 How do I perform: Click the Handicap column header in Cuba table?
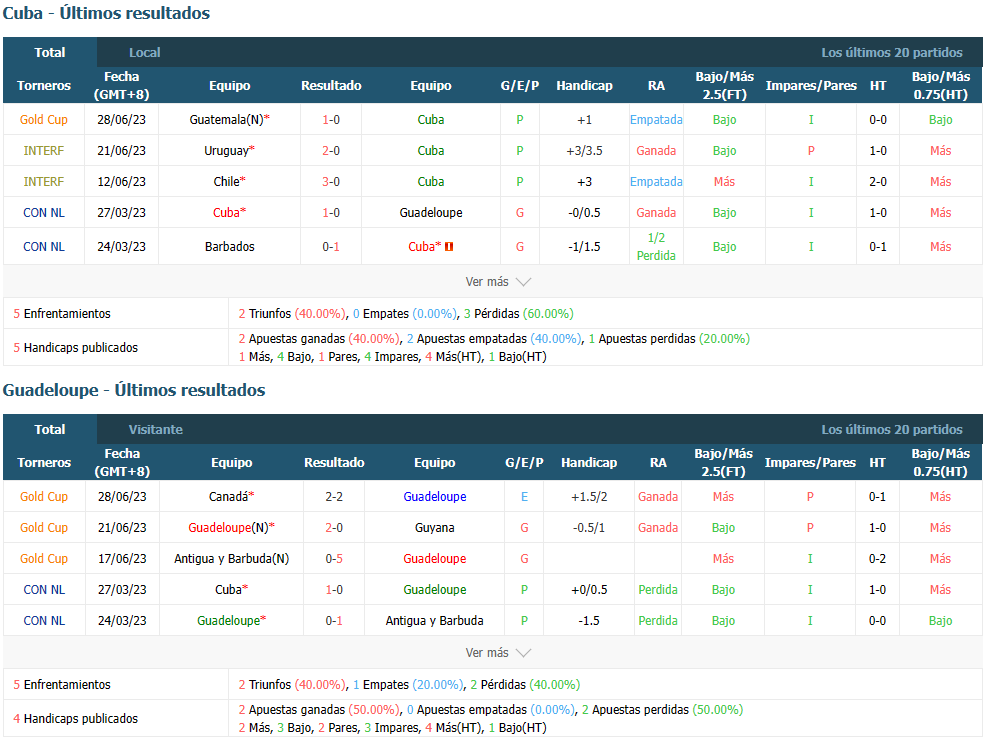click(x=584, y=85)
